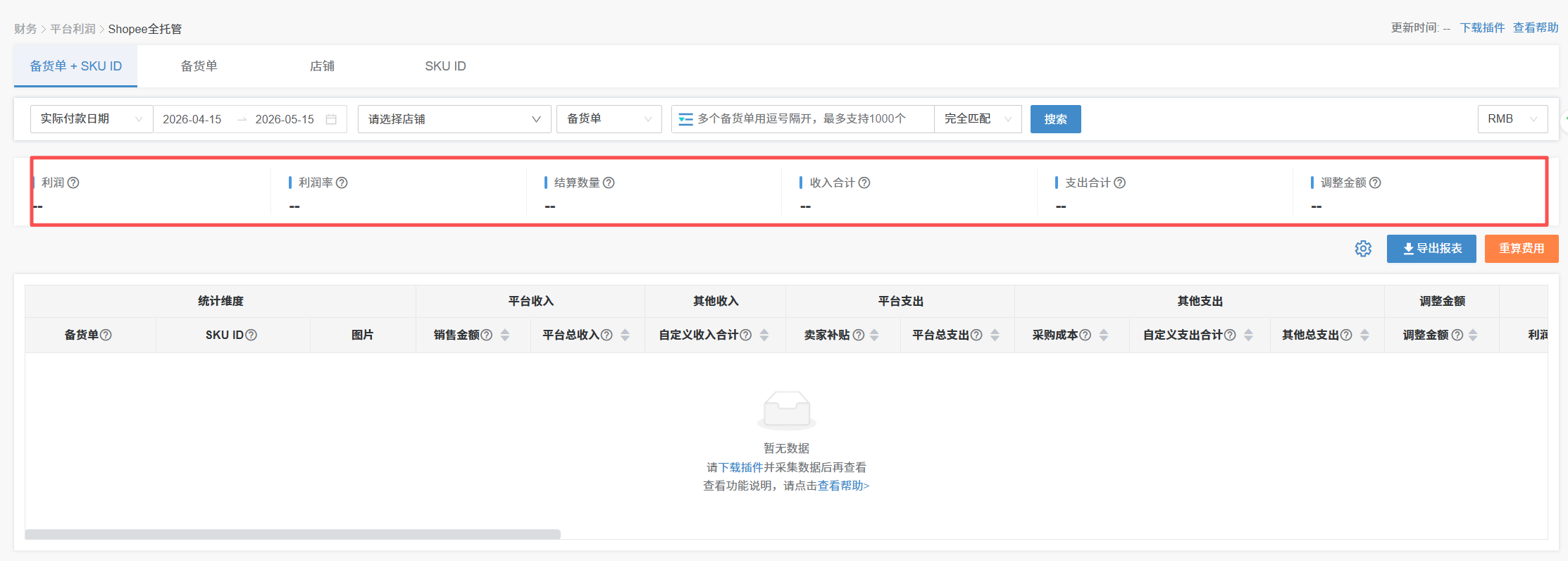Click help icon next to 结算数量
The image size is (1568, 561).
click(609, 183)
